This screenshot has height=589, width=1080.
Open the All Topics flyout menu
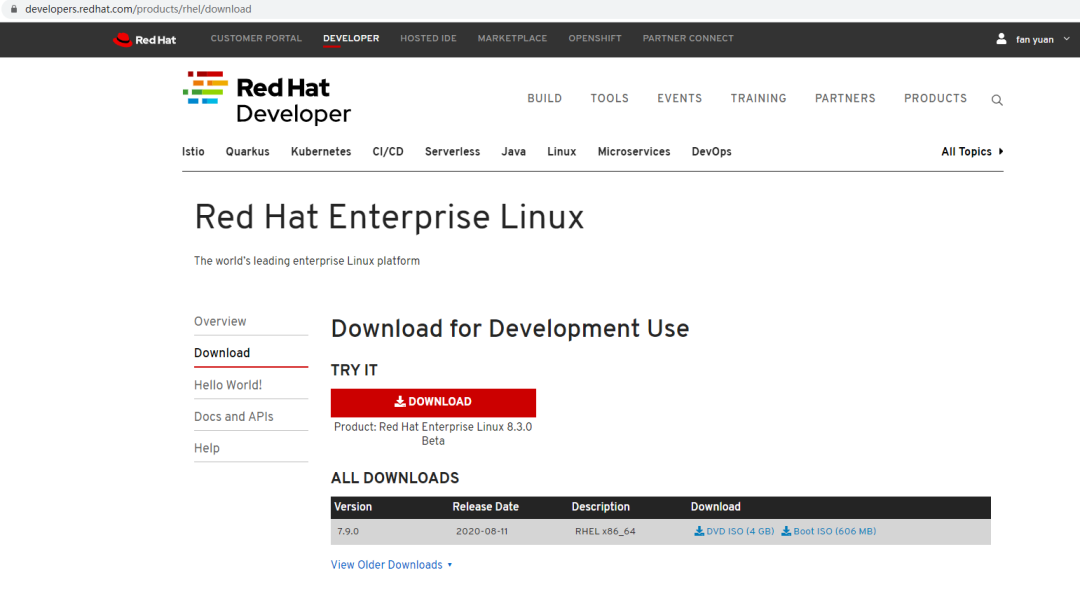(x=966, y=151)
